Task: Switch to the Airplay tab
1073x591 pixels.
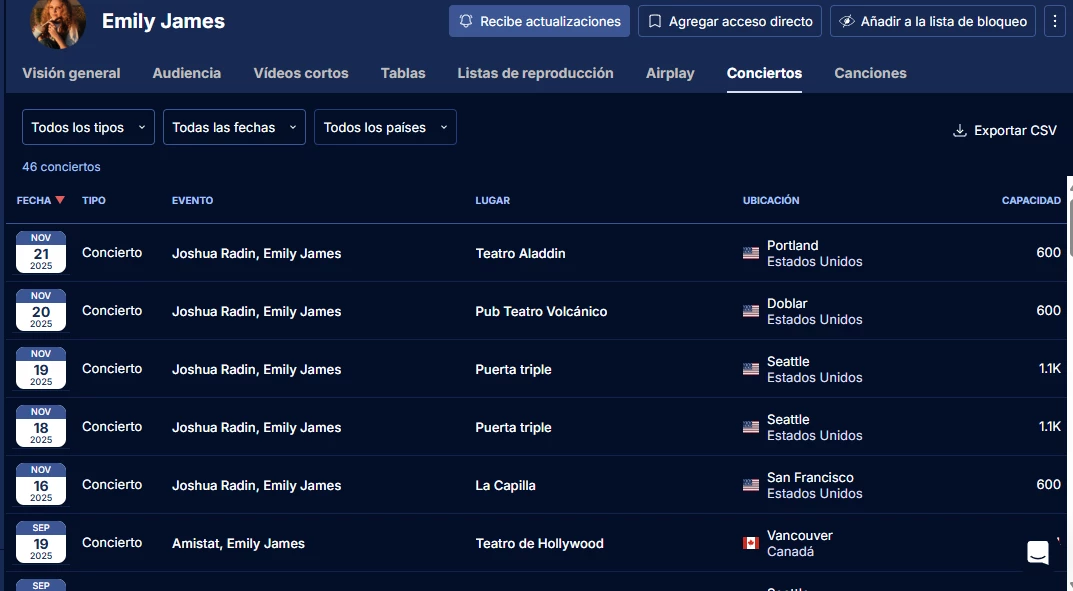Action: [x=670, y=73]
